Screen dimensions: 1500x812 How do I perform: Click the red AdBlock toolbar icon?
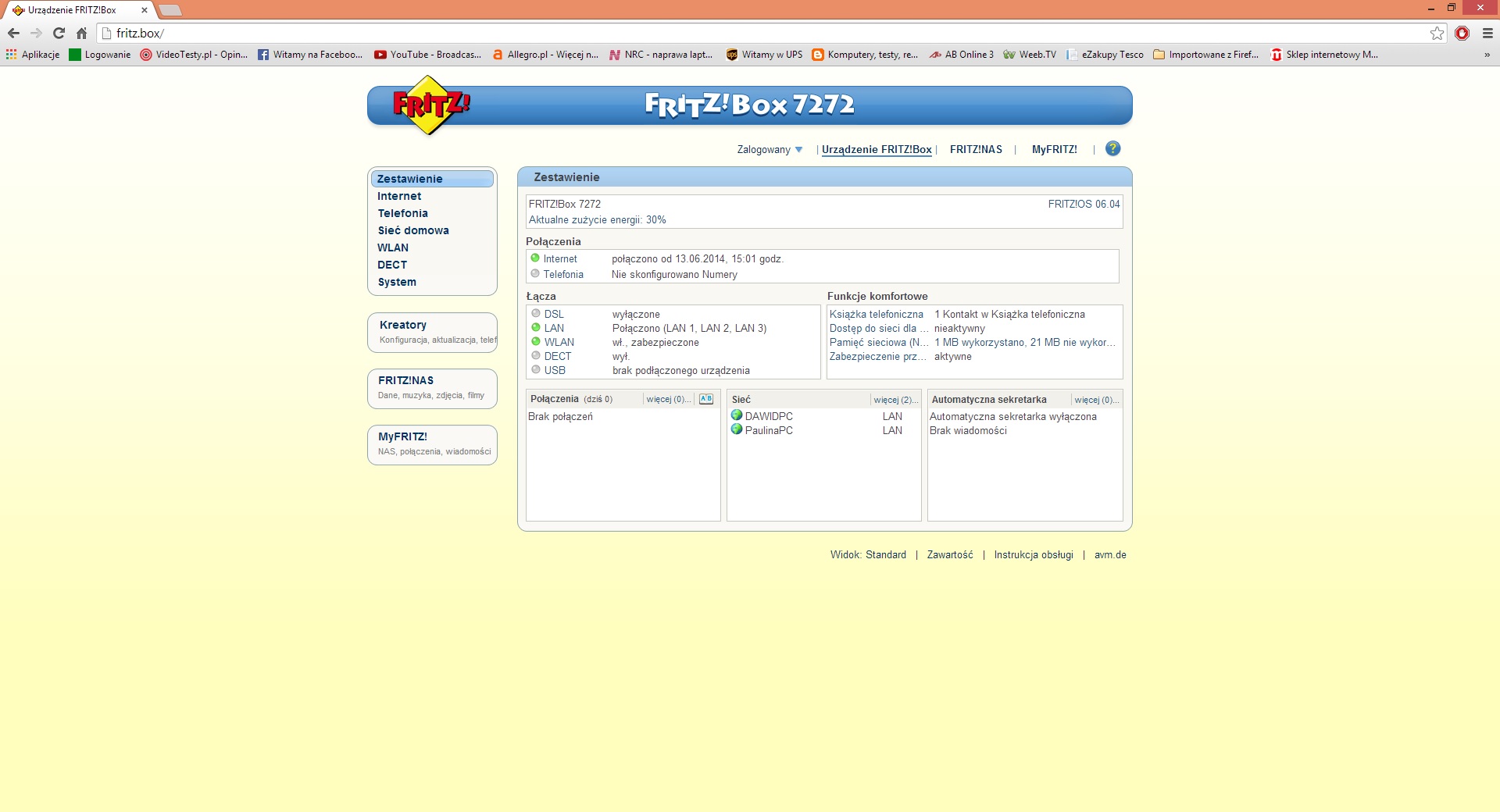click(1462, 34)
